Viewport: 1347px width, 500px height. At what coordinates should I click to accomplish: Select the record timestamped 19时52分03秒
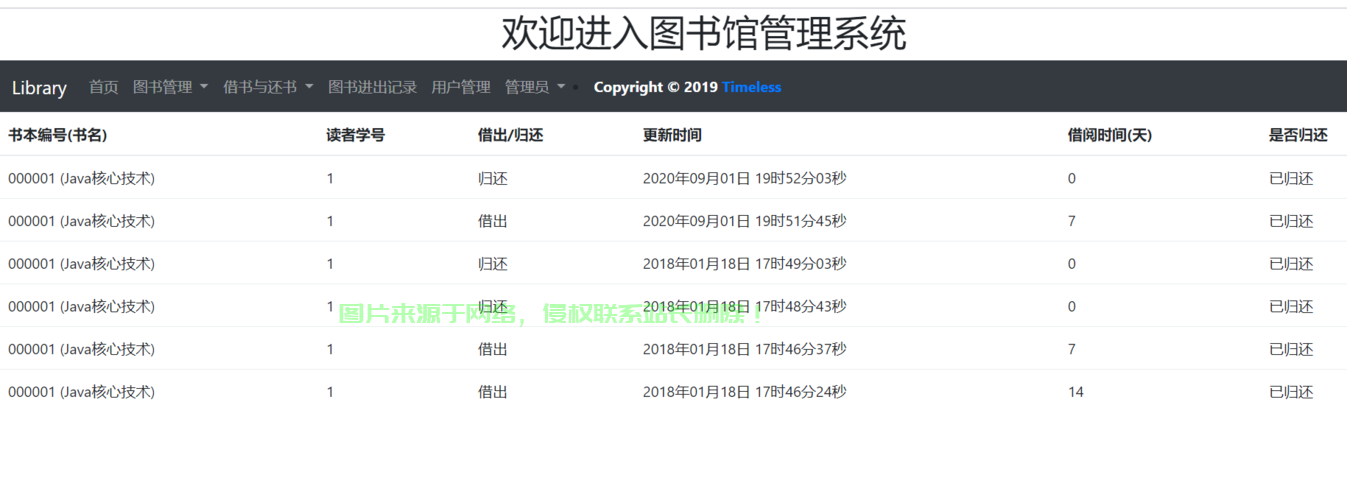point(744,179)
